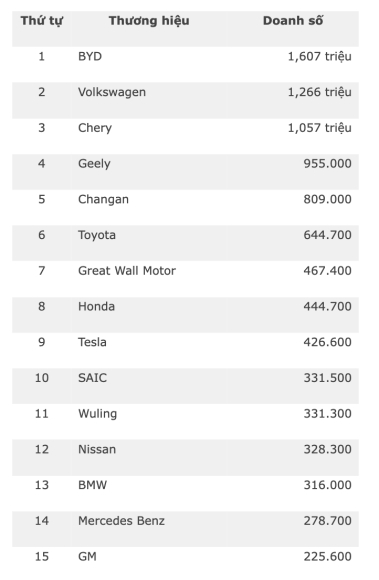This screenshot has width=379, height=580.
Task: Click the Thương hiệu column header
Action: [x=149, y=21]
